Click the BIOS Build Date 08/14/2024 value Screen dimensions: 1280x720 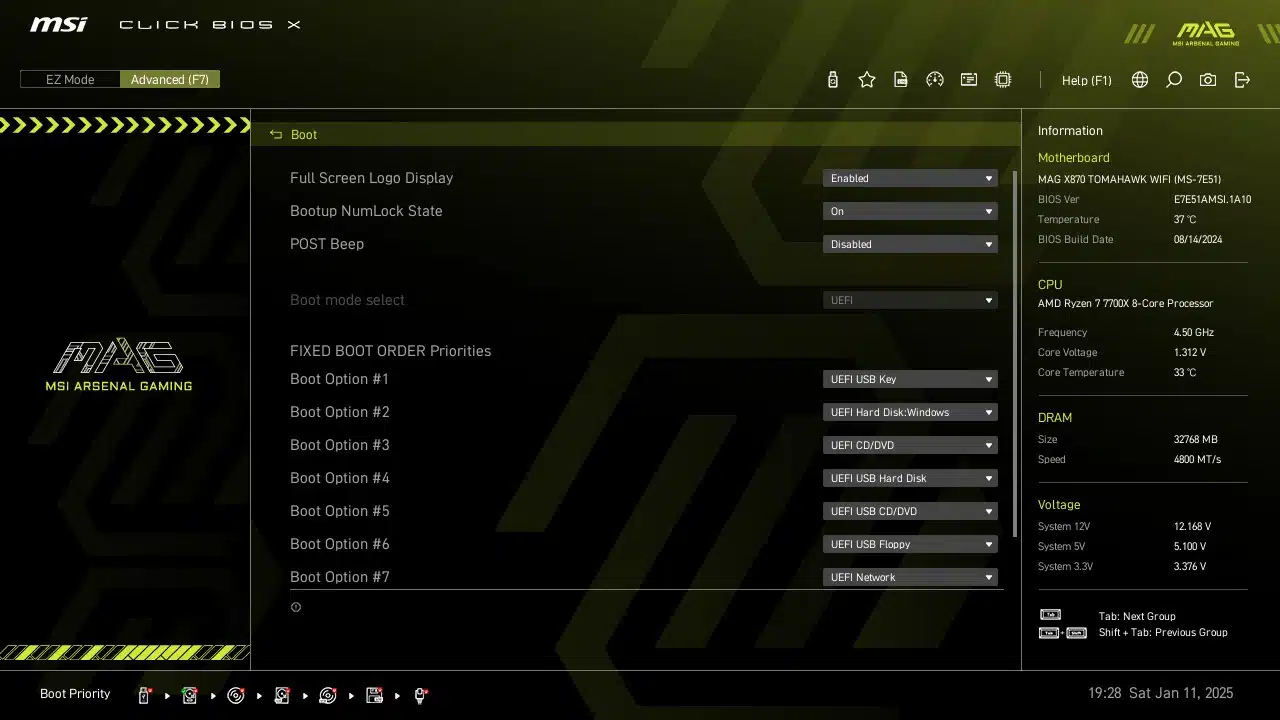pyautogui.click(x=1198, y=240)
